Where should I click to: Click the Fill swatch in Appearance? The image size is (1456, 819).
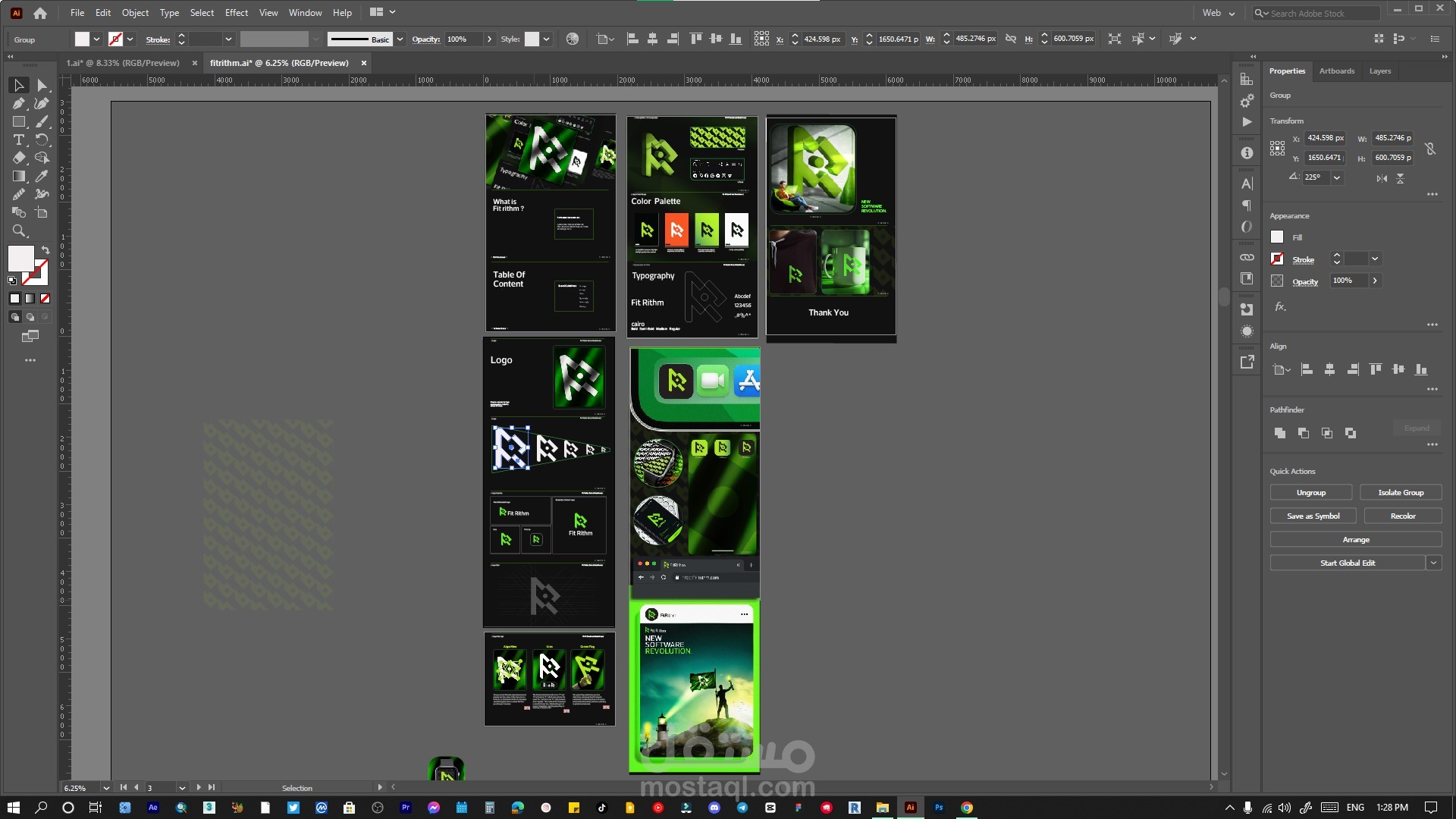[1277, 237]
